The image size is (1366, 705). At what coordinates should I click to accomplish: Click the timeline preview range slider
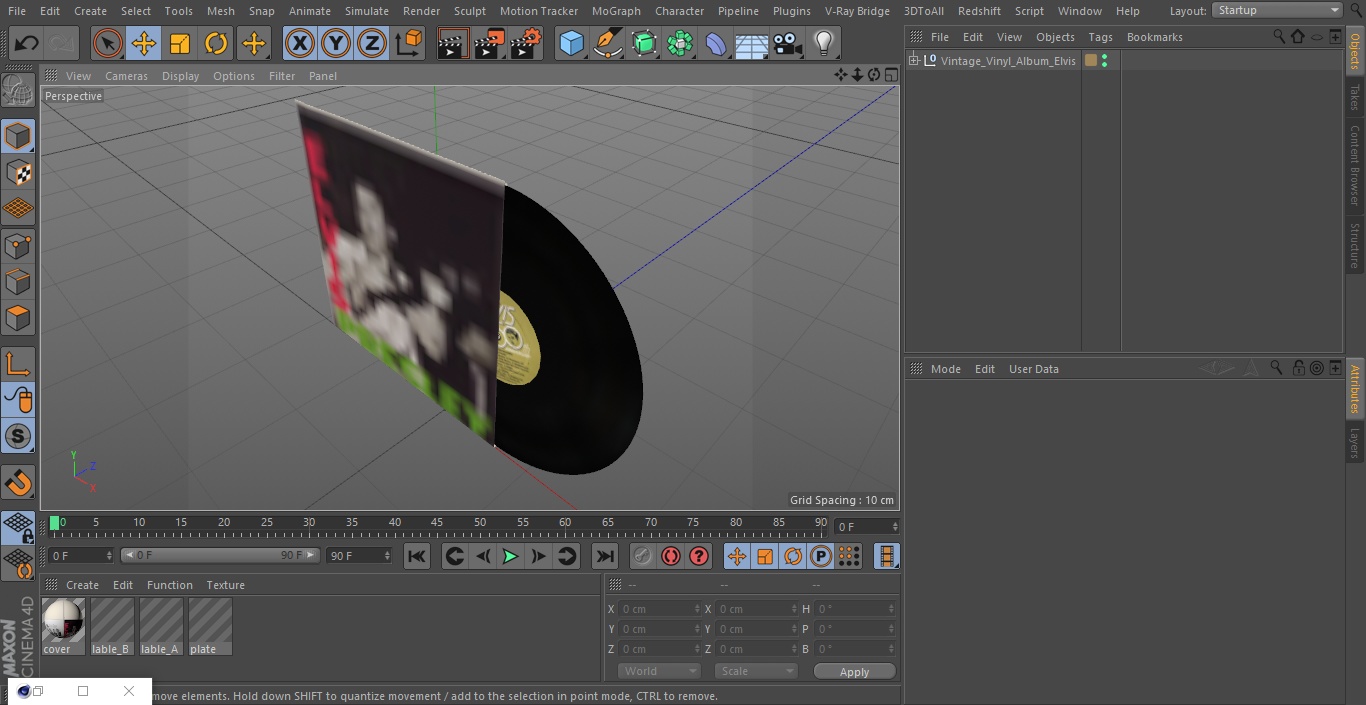point(220,555)
